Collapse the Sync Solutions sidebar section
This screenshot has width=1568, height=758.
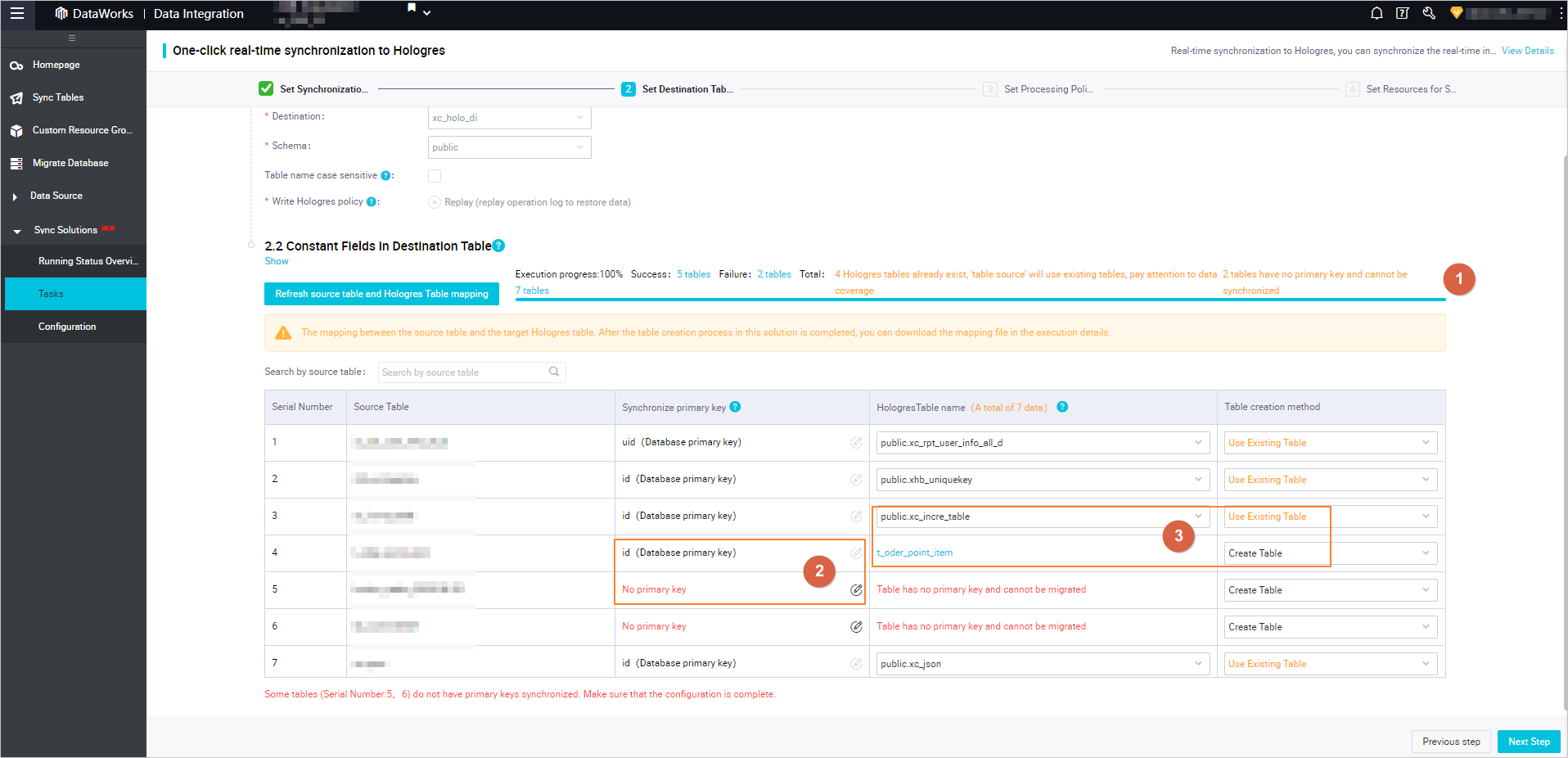coord(17,231)
